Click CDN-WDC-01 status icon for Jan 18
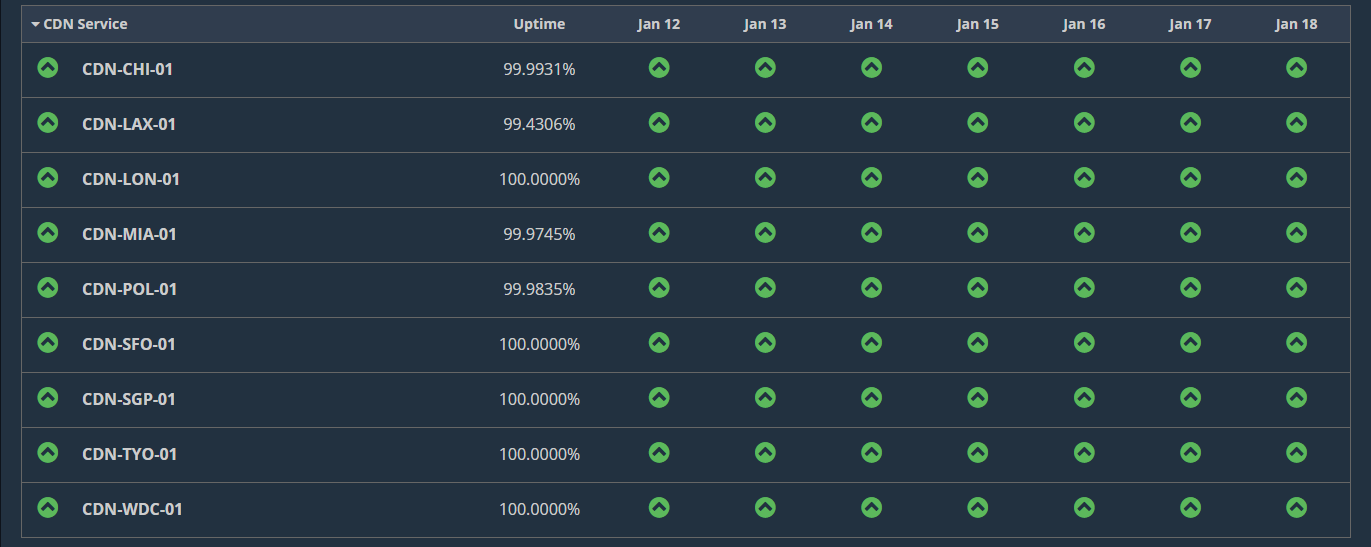1371x547 pixels. [x=1296, y=507]
